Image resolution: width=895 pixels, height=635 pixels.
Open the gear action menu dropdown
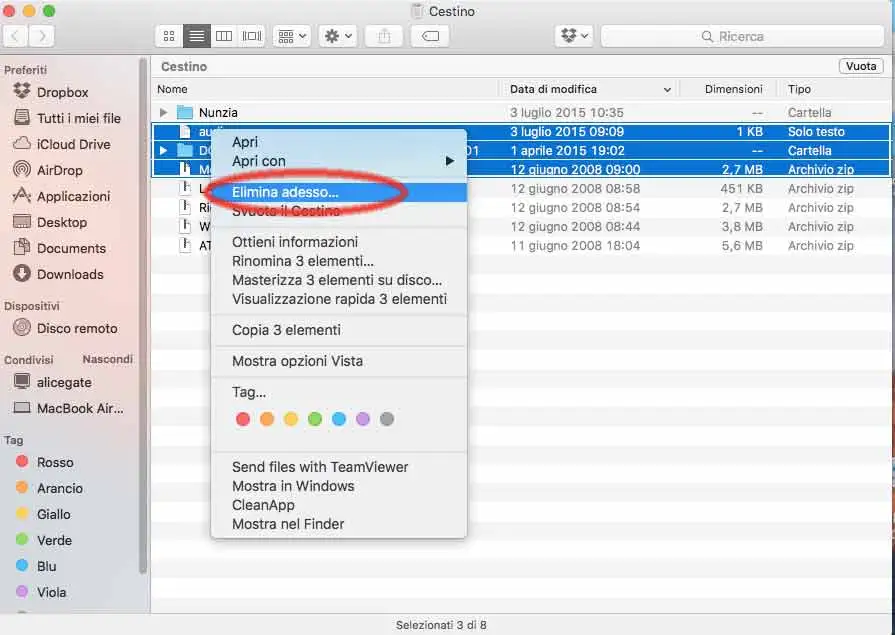click(338, 37)
